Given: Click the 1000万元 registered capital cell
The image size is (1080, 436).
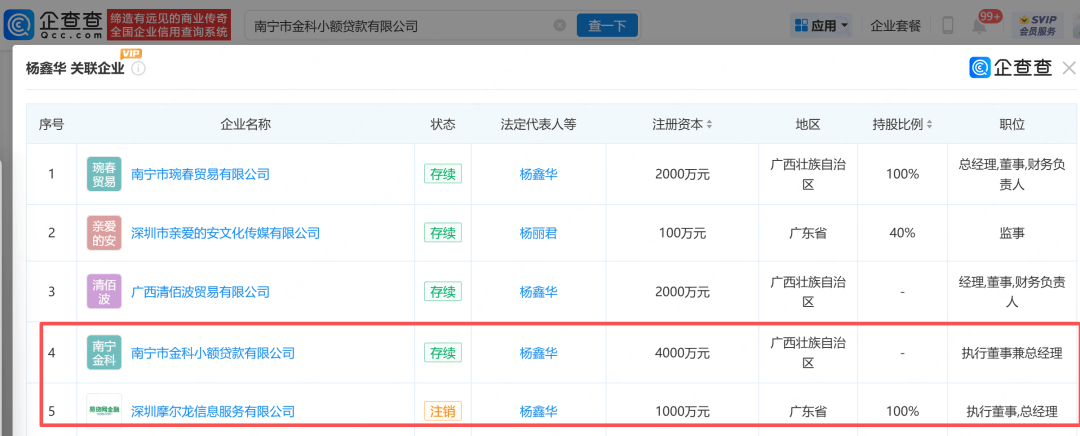Looking at the screenshot, I should click(682, 412).
